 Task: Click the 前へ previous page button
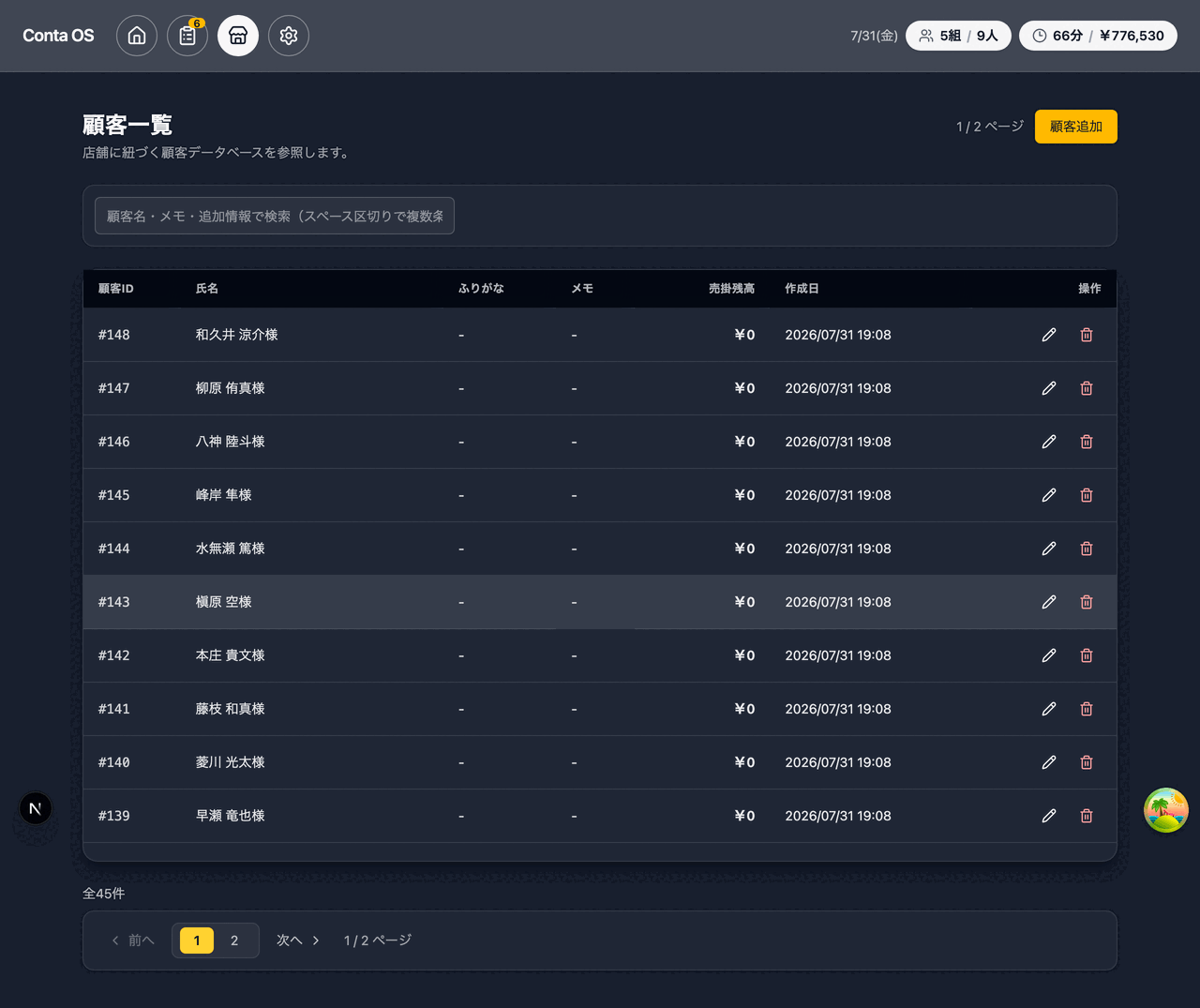132,940
